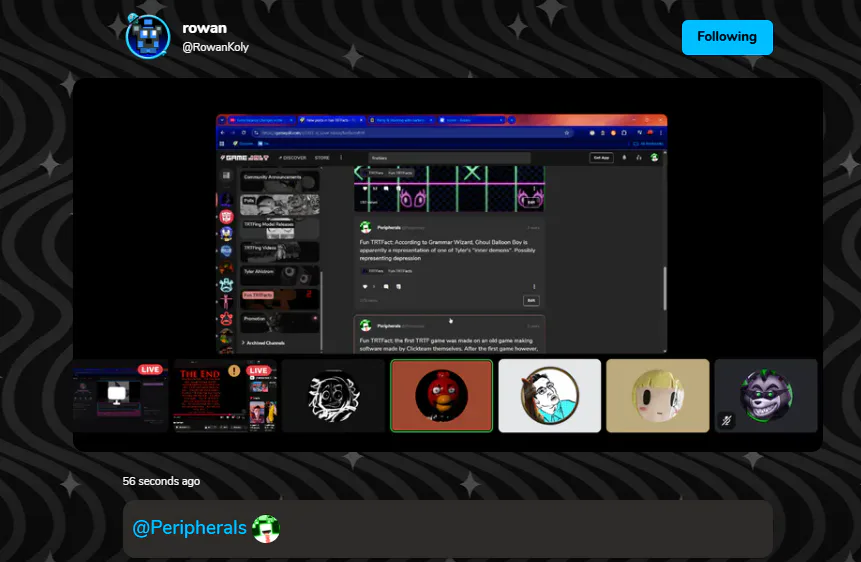Screen dimensions: 861x562
Task: Click the @RowanKoly username handle
Action: tap(215, 47)
